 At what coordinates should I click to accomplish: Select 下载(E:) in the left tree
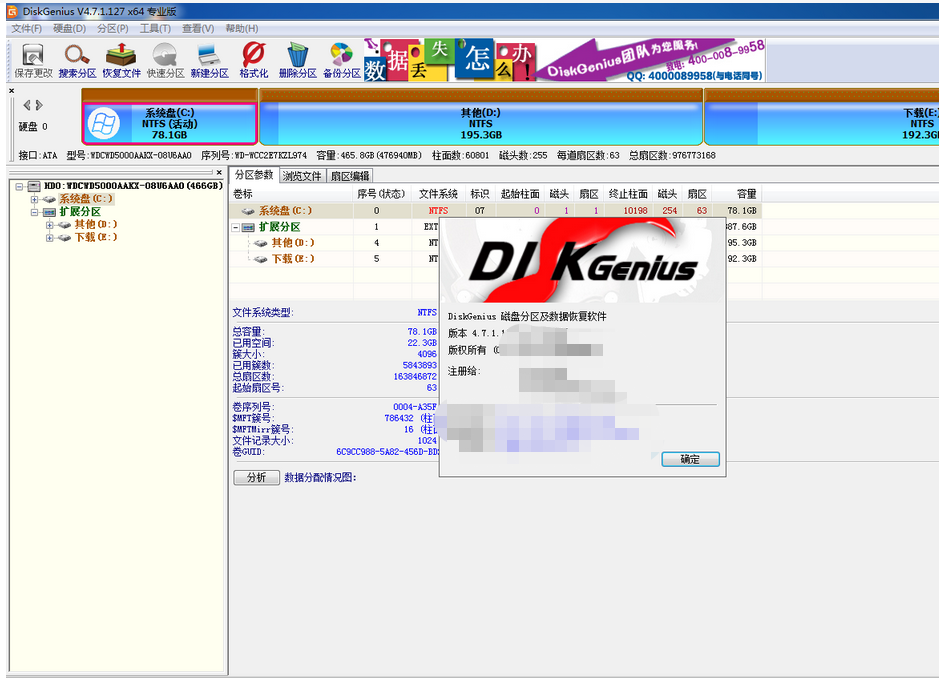pos(96,238)
